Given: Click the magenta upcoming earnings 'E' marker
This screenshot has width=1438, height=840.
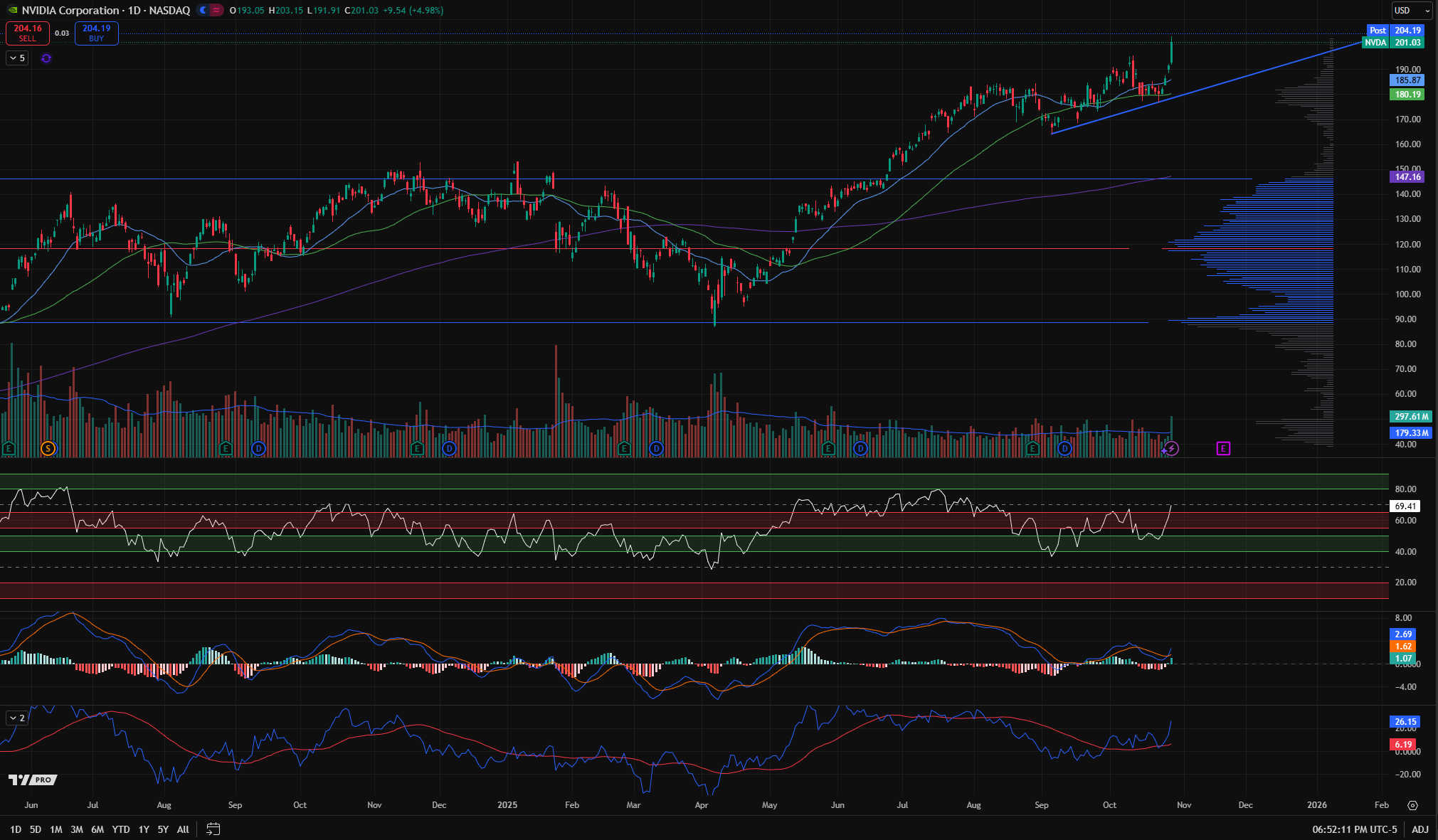Looking at the screenshot, I should [1223, 448].
